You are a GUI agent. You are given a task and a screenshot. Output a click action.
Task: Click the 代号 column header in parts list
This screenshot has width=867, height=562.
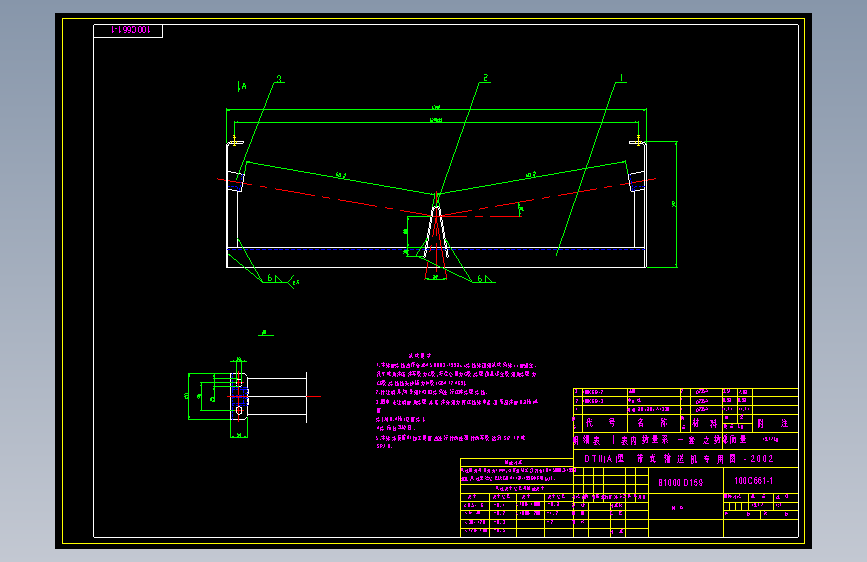(600, 423)
